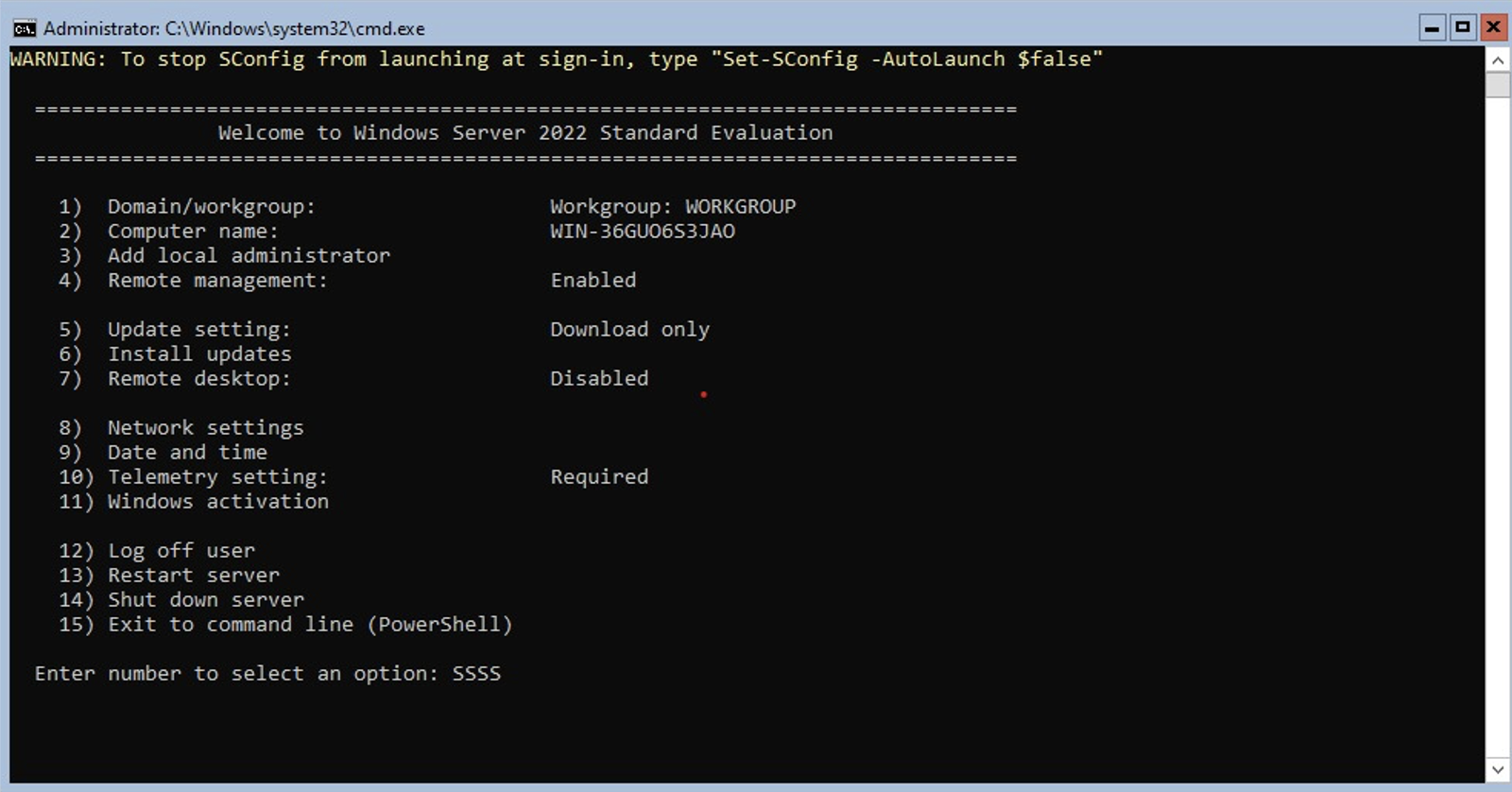Screen dimensions: 1512x792
Task: Click the 'Update setting:' option text
Action: (x=198, y=330)
